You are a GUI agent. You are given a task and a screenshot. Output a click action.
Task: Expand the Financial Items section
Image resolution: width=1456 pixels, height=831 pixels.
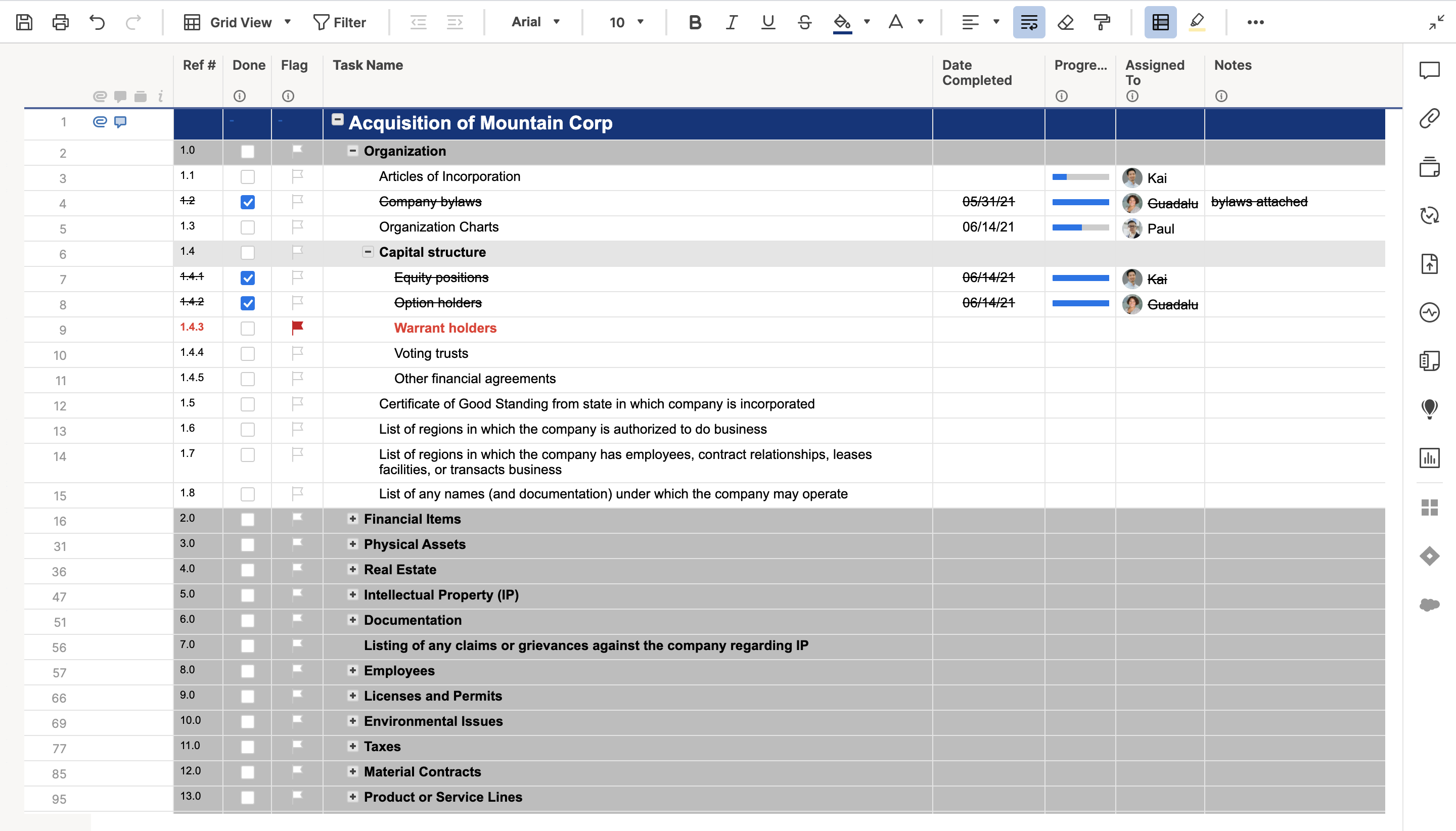353,519
